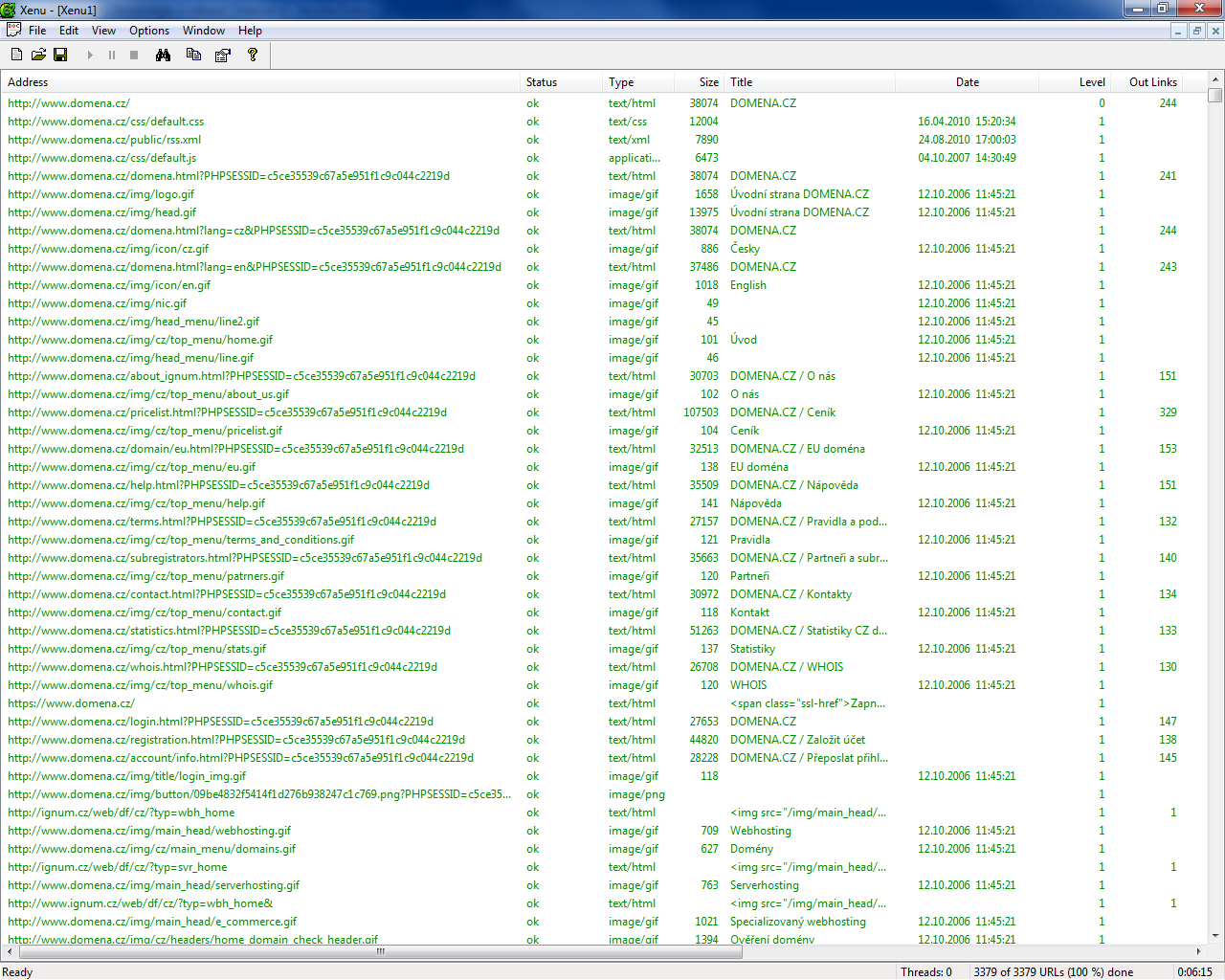The width and height of the screenshot is (1225, 980).
Task: Click date 24.08.2010 17:00:03
Action: [x=967, y=140]
